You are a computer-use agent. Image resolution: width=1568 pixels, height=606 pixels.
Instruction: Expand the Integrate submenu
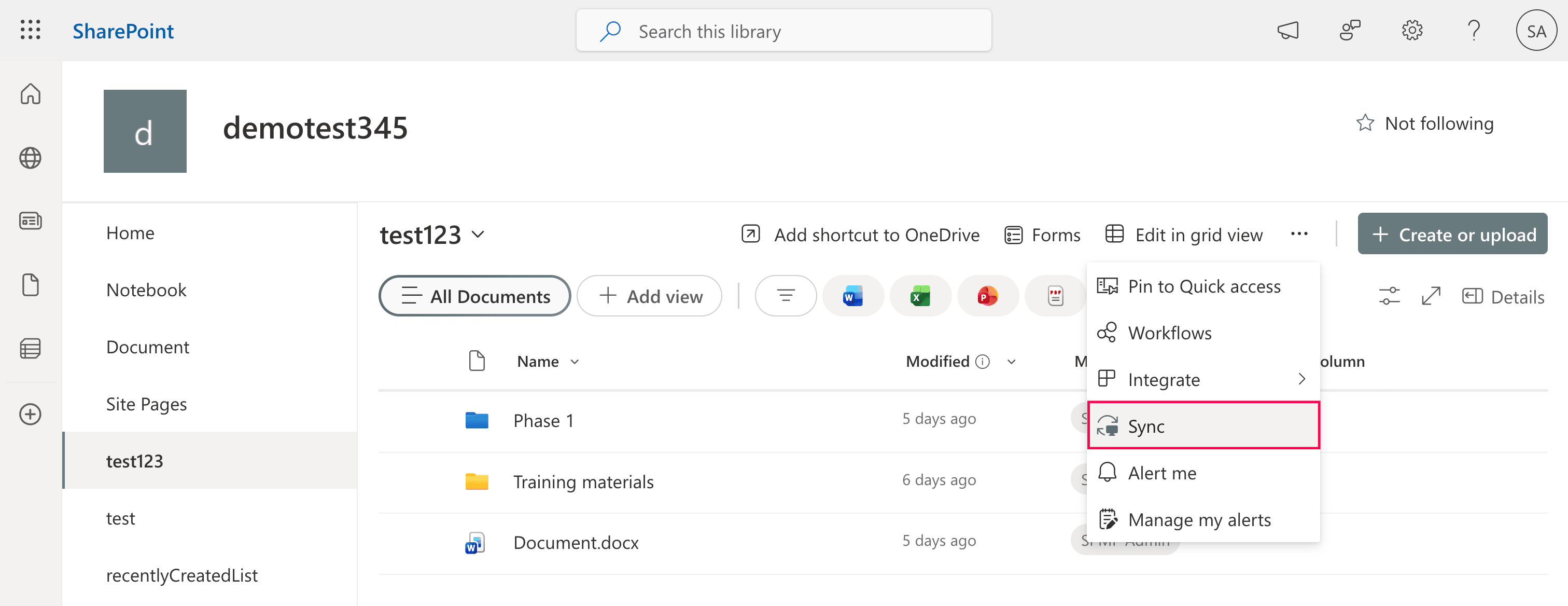(x=1164, y=379)
